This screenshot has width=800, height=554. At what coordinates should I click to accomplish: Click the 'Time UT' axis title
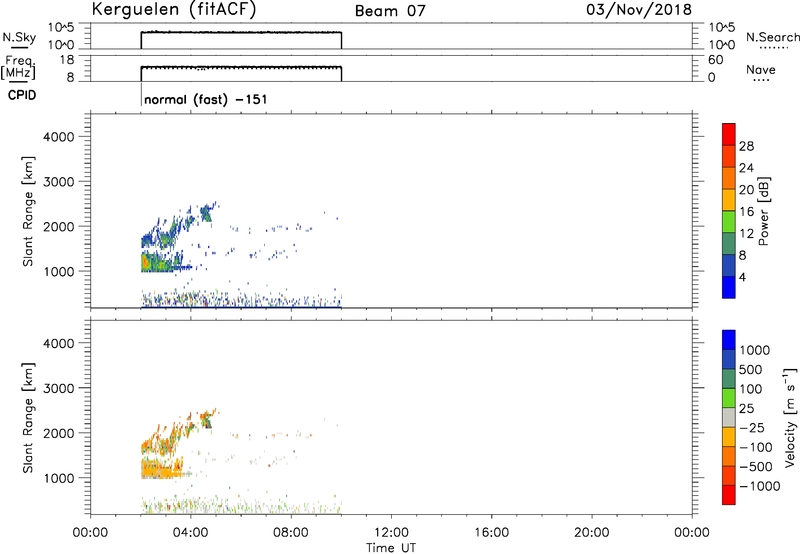pos(391,548)
